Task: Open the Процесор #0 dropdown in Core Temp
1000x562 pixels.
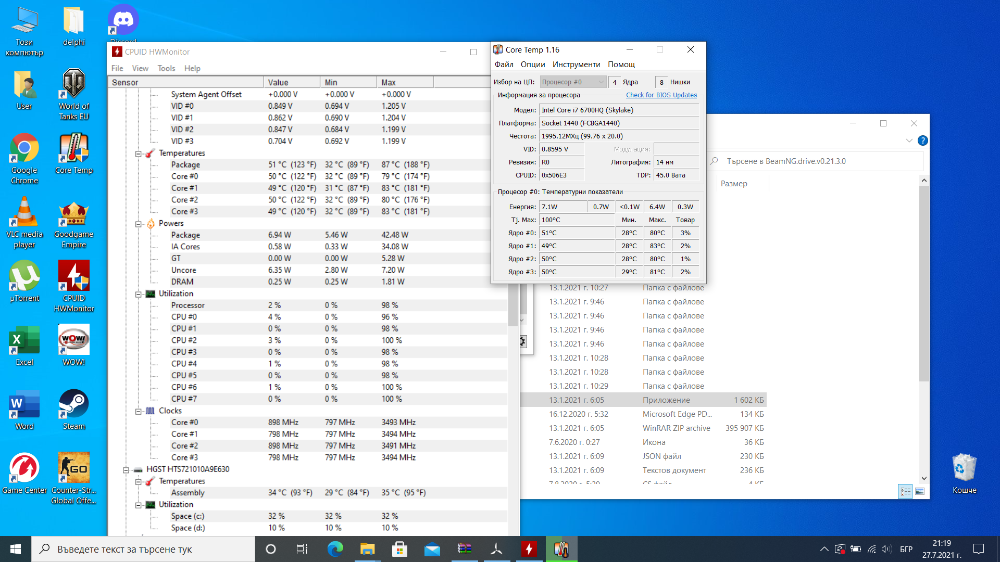Action: [573, 82]
